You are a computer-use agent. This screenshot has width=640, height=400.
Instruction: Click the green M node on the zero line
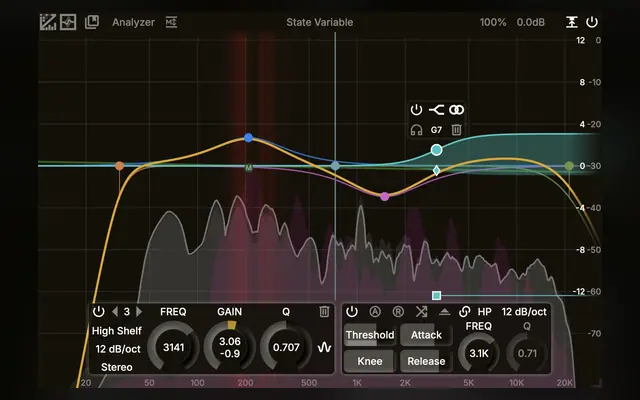click(x=249, y=168)
